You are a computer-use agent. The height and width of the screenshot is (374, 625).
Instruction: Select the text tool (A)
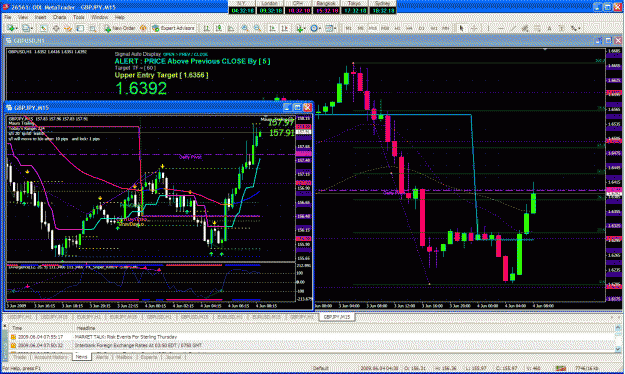(549, 28)
